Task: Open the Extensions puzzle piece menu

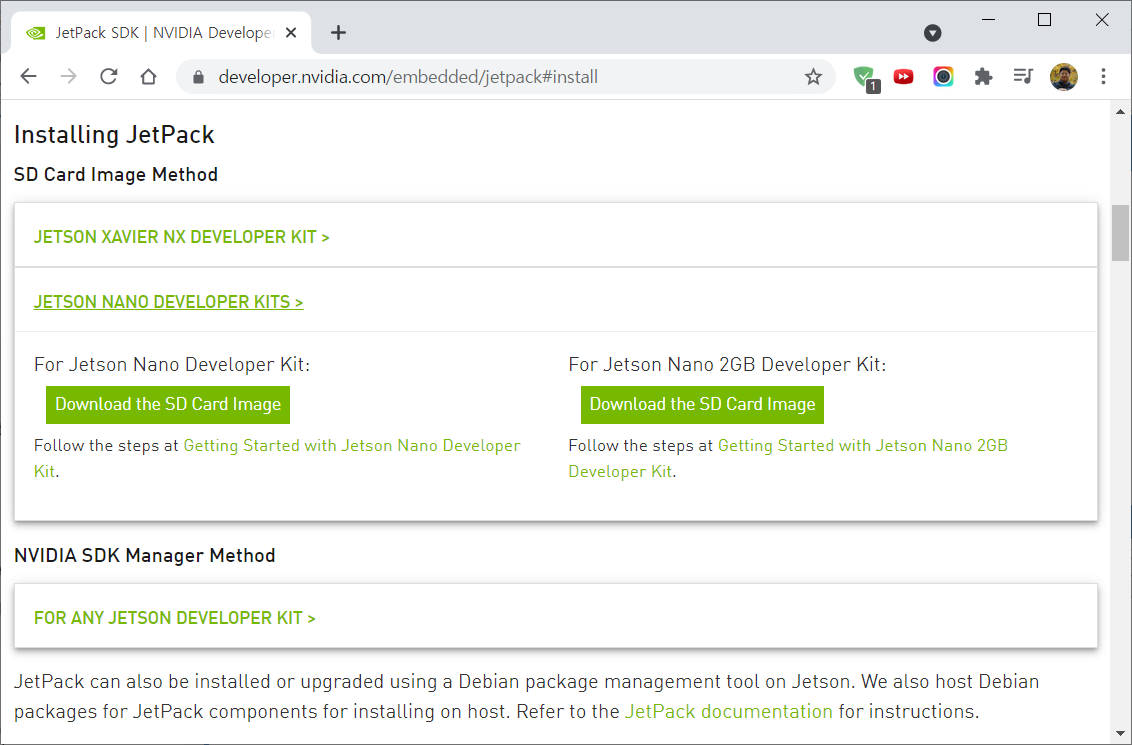Action: [983, 77]
